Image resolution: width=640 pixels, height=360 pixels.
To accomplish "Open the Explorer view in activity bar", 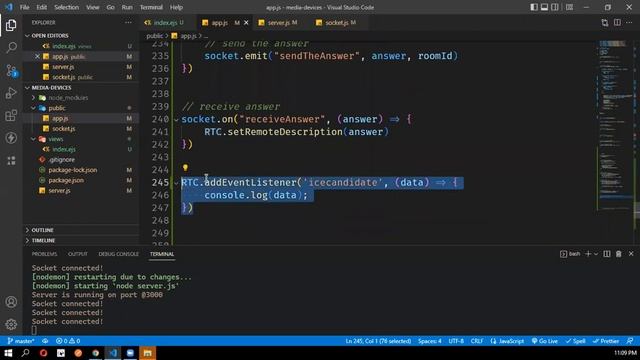I will click(11, 25).
